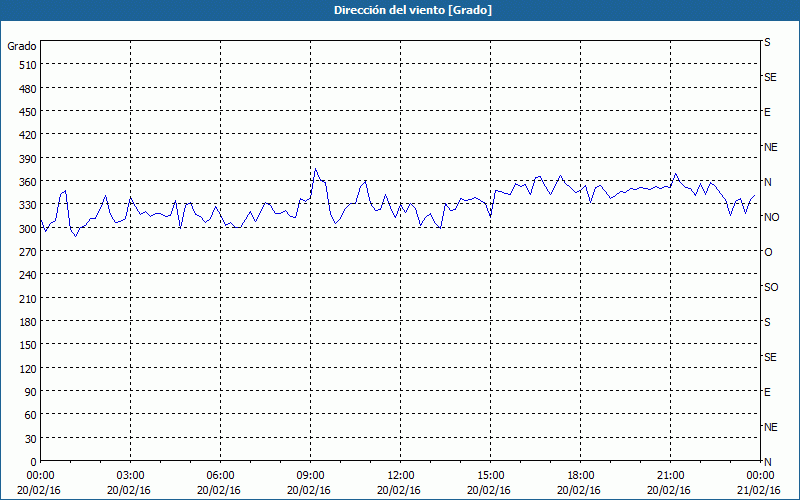
Task: Click the 21/02/16 date label
Action: point(759,490)
